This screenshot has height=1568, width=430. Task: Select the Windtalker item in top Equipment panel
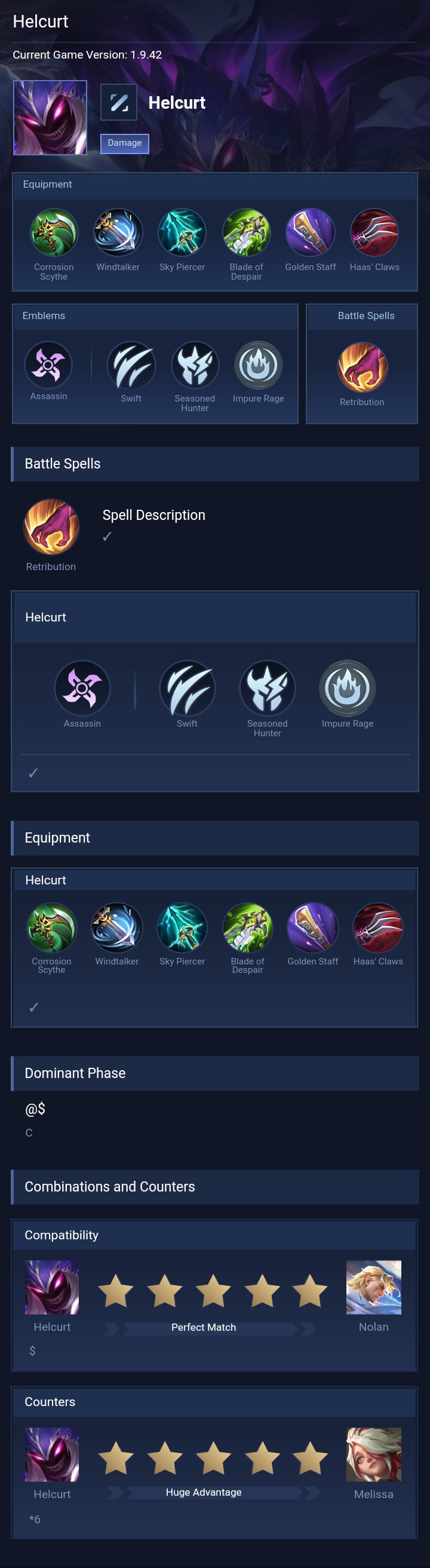click(x=118, y=232)
